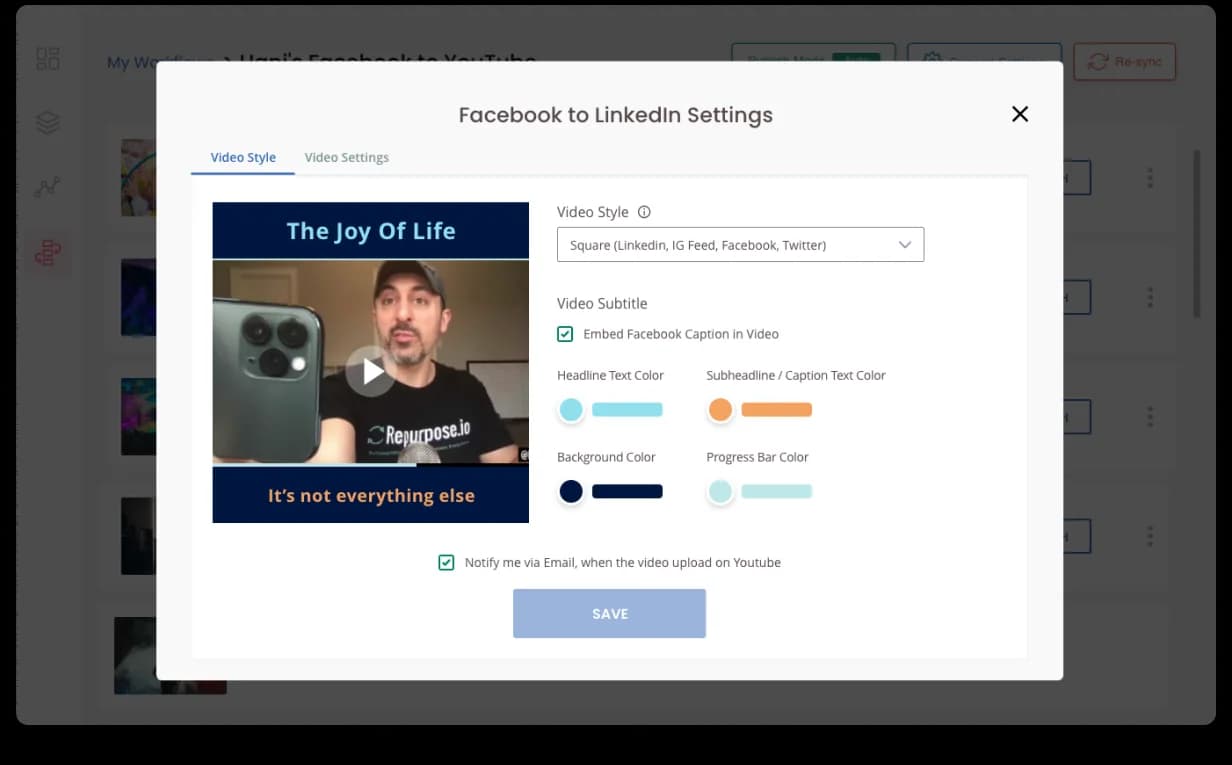Click the info icon beside Video Style
This screenshot has height=765, width=1232.
pyautogui.click(x=644, y=212)
